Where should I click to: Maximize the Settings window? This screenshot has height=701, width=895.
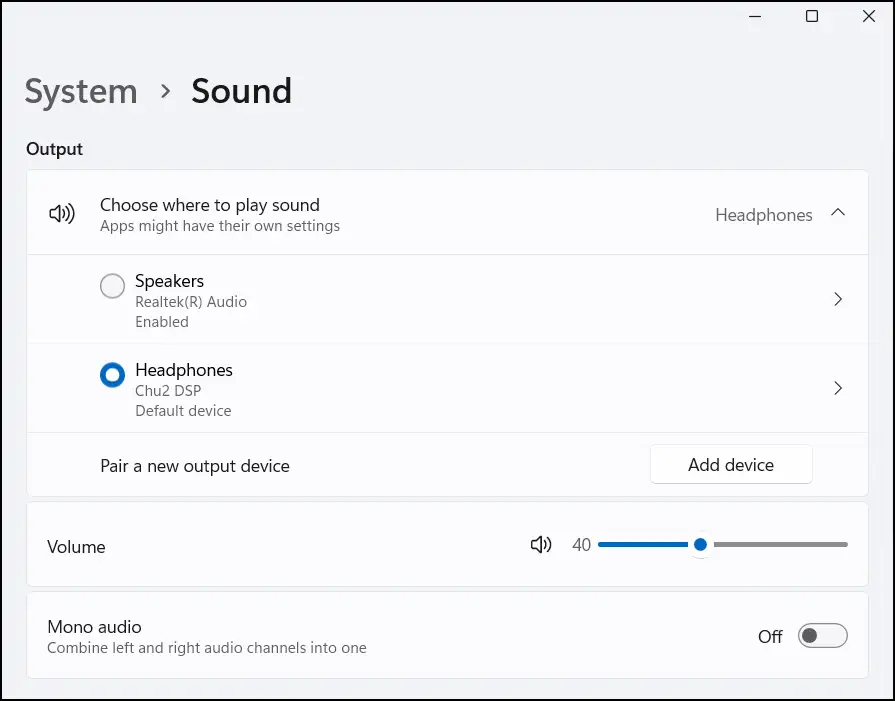point(812,16)
